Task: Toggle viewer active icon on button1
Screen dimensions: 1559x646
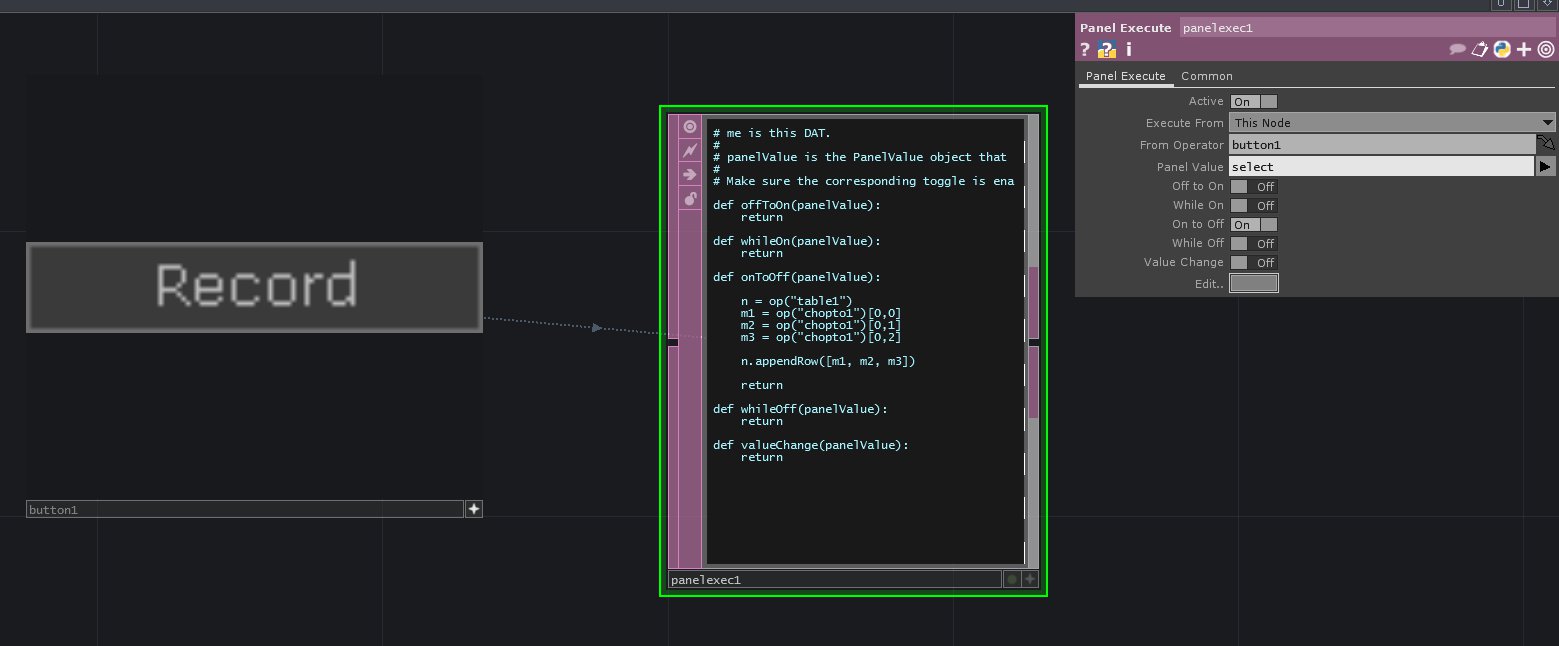Action: pyautogui.click(x=474, y=509)
